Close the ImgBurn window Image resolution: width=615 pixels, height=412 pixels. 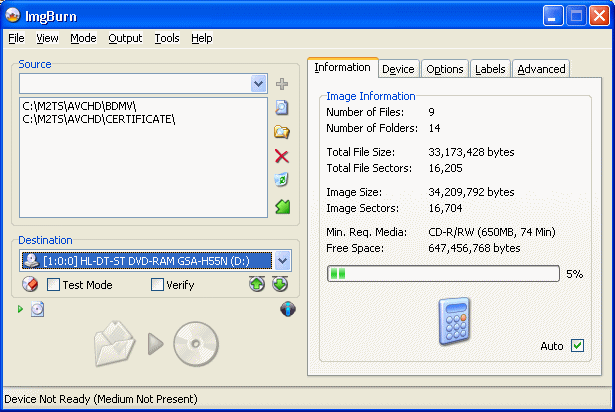[599, 16]
